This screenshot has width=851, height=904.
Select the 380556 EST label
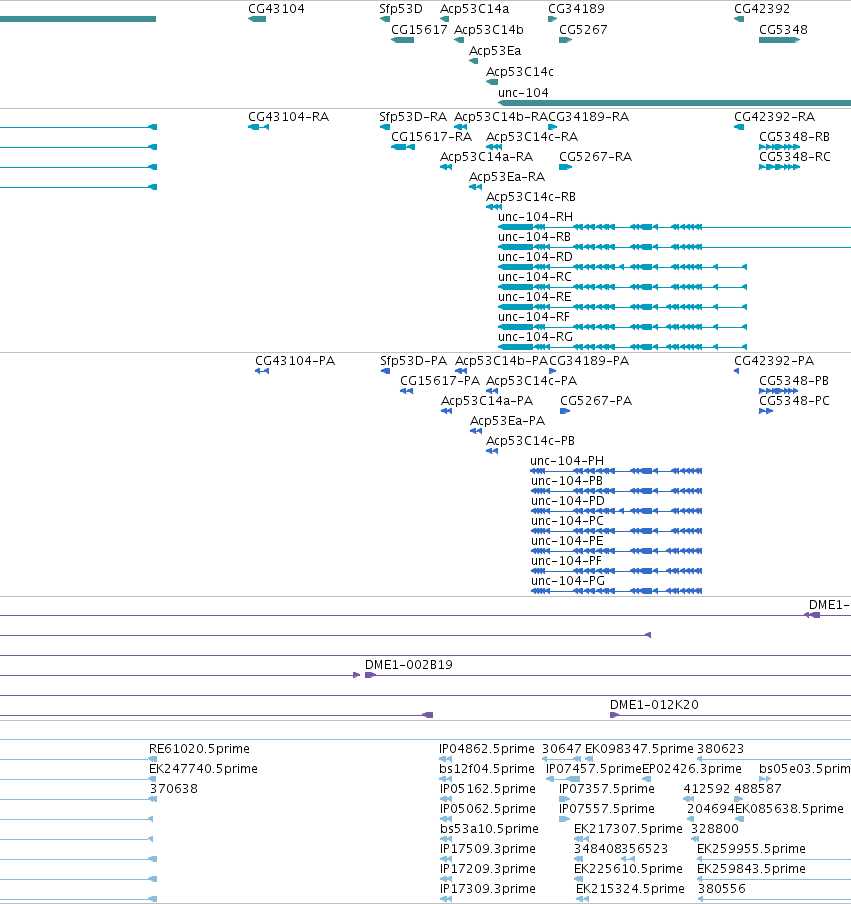(721, 888)
